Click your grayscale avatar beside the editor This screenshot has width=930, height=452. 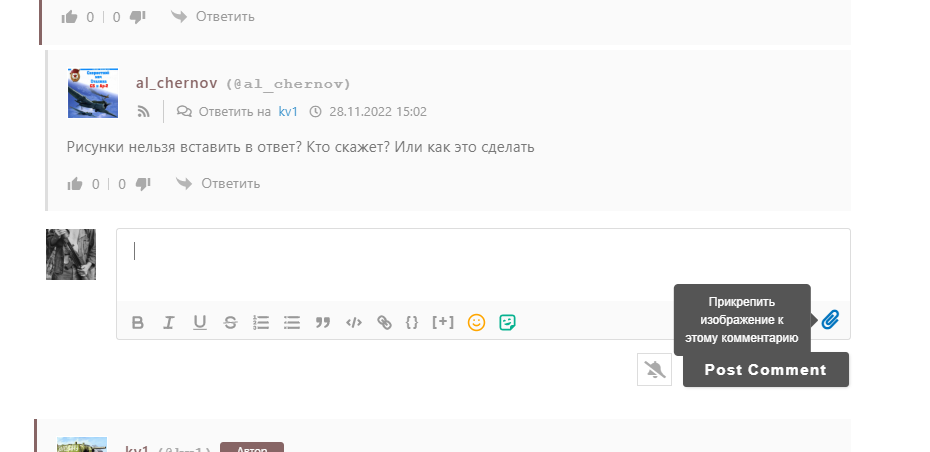pyautogui.click(x=71, y=254)
